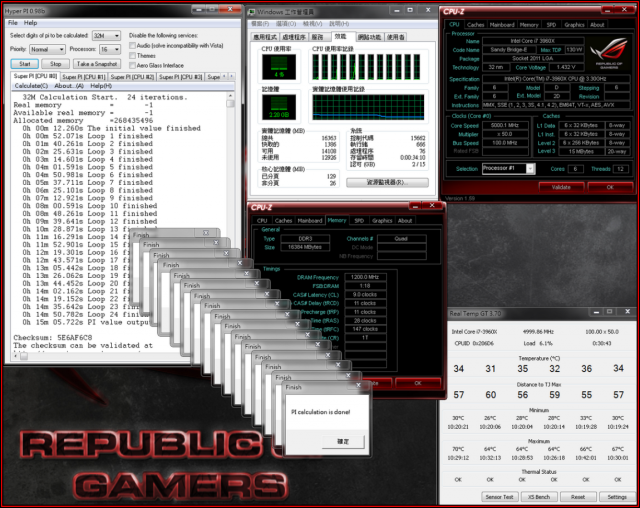Open the digits of pi dropdown (32M)
The image size is (640, 508).
click(106, 35)
